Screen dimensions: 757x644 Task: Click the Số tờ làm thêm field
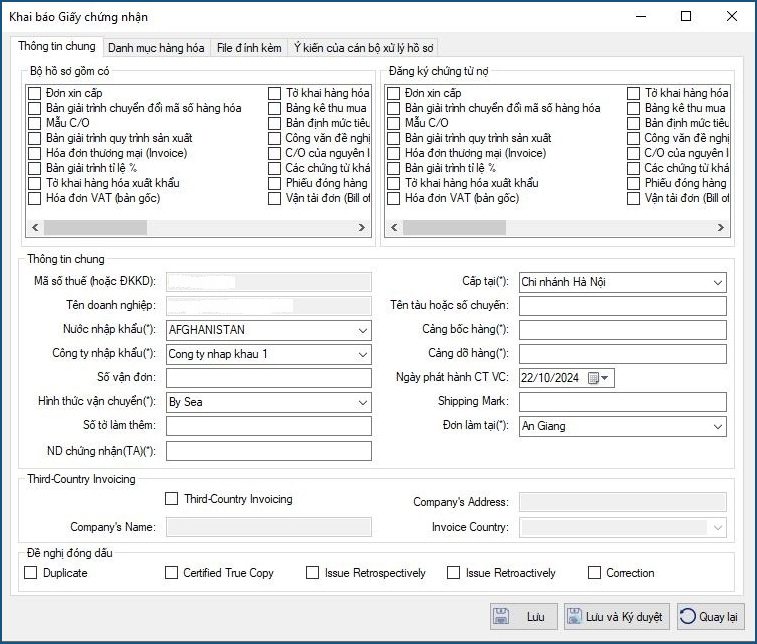point(269,426)
